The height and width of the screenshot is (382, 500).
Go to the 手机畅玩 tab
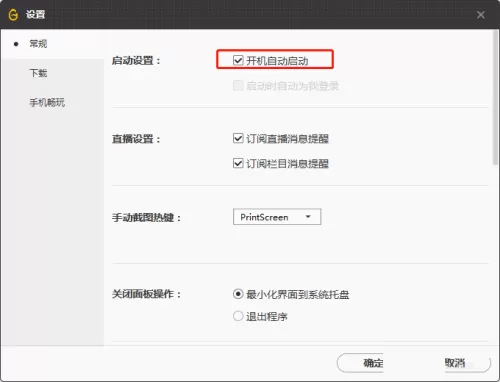tap(47, 102)
